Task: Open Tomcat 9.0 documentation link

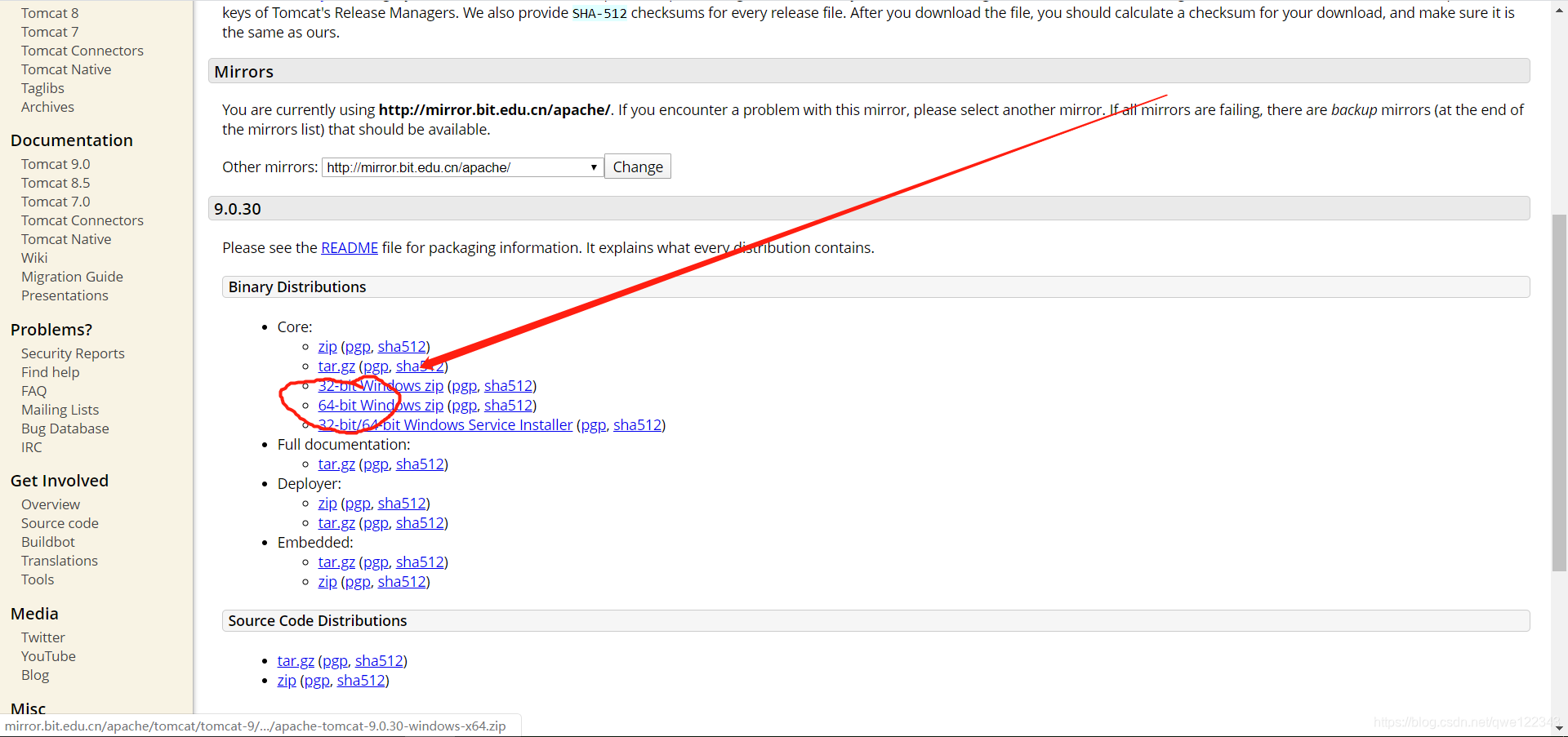Action: [56, 164]
